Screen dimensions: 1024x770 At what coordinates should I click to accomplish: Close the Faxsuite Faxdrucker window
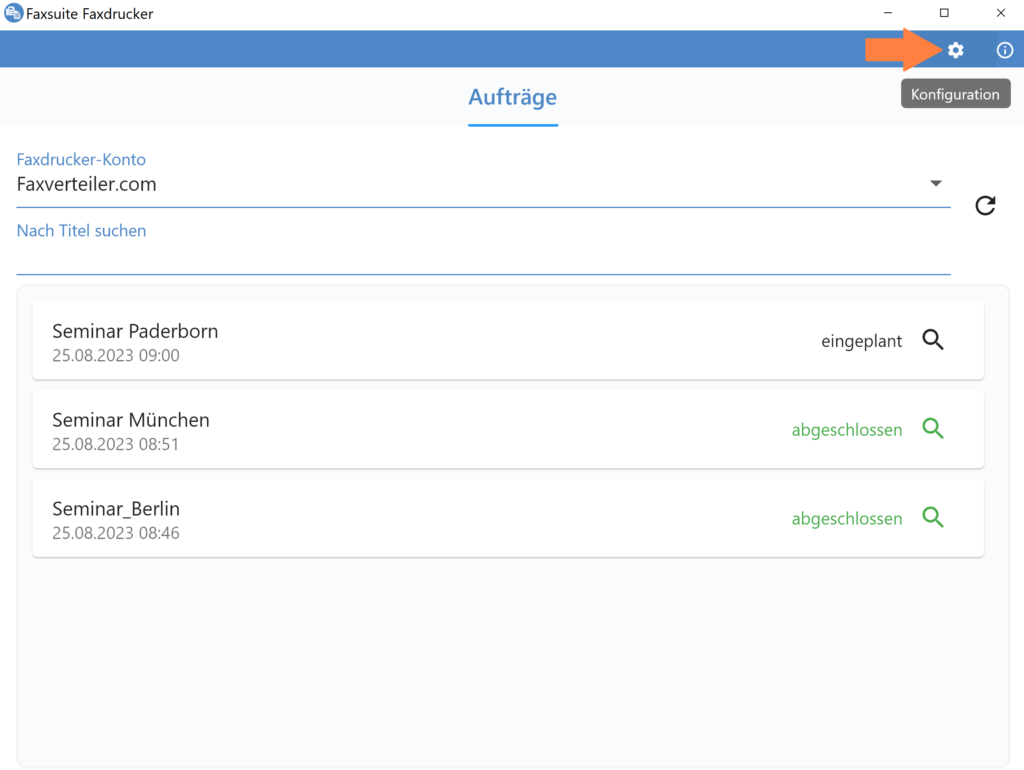(x=1000, y=13)
